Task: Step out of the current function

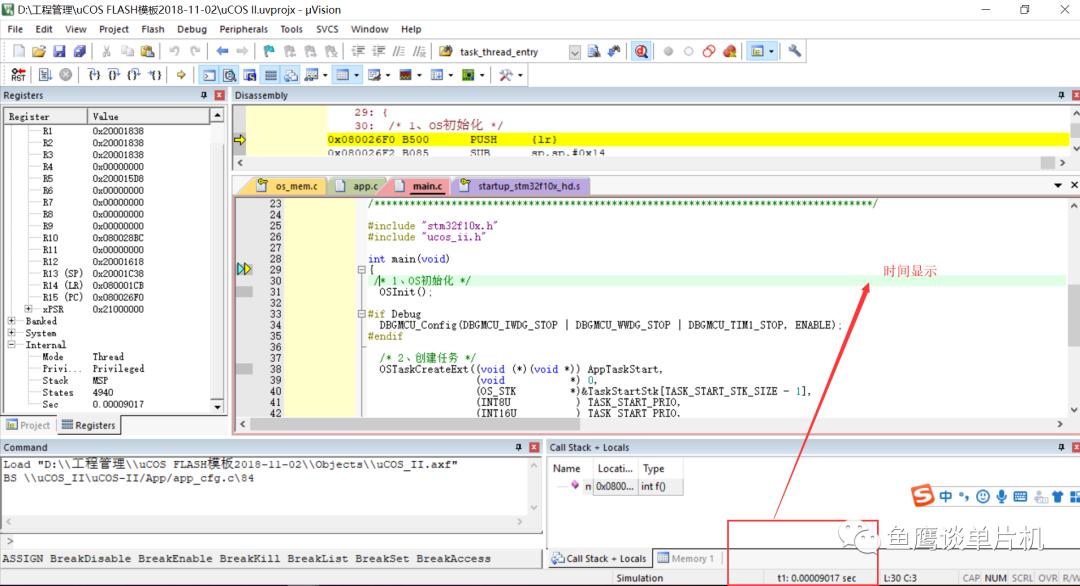Action: [x=134, y=75]
